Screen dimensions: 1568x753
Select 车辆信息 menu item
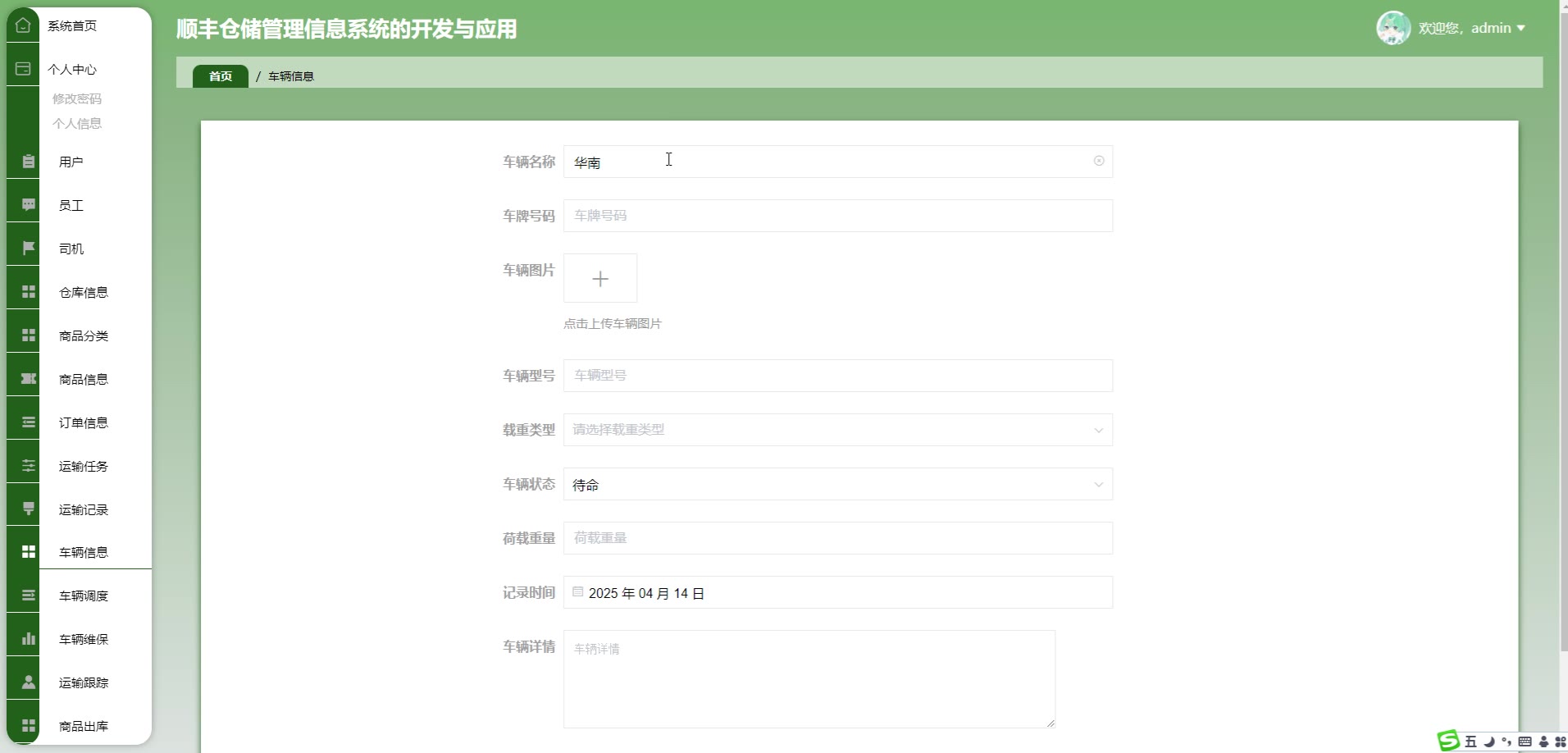pos(84,552)
